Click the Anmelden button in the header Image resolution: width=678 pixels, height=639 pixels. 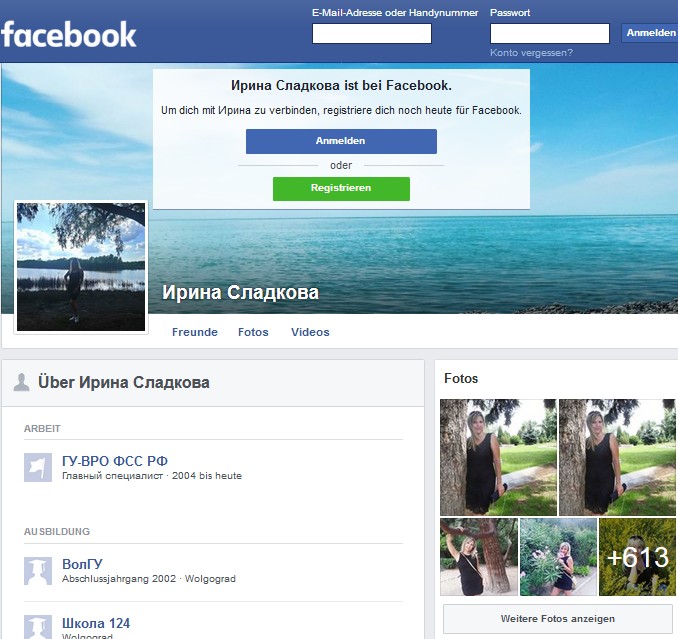[650, 33]
